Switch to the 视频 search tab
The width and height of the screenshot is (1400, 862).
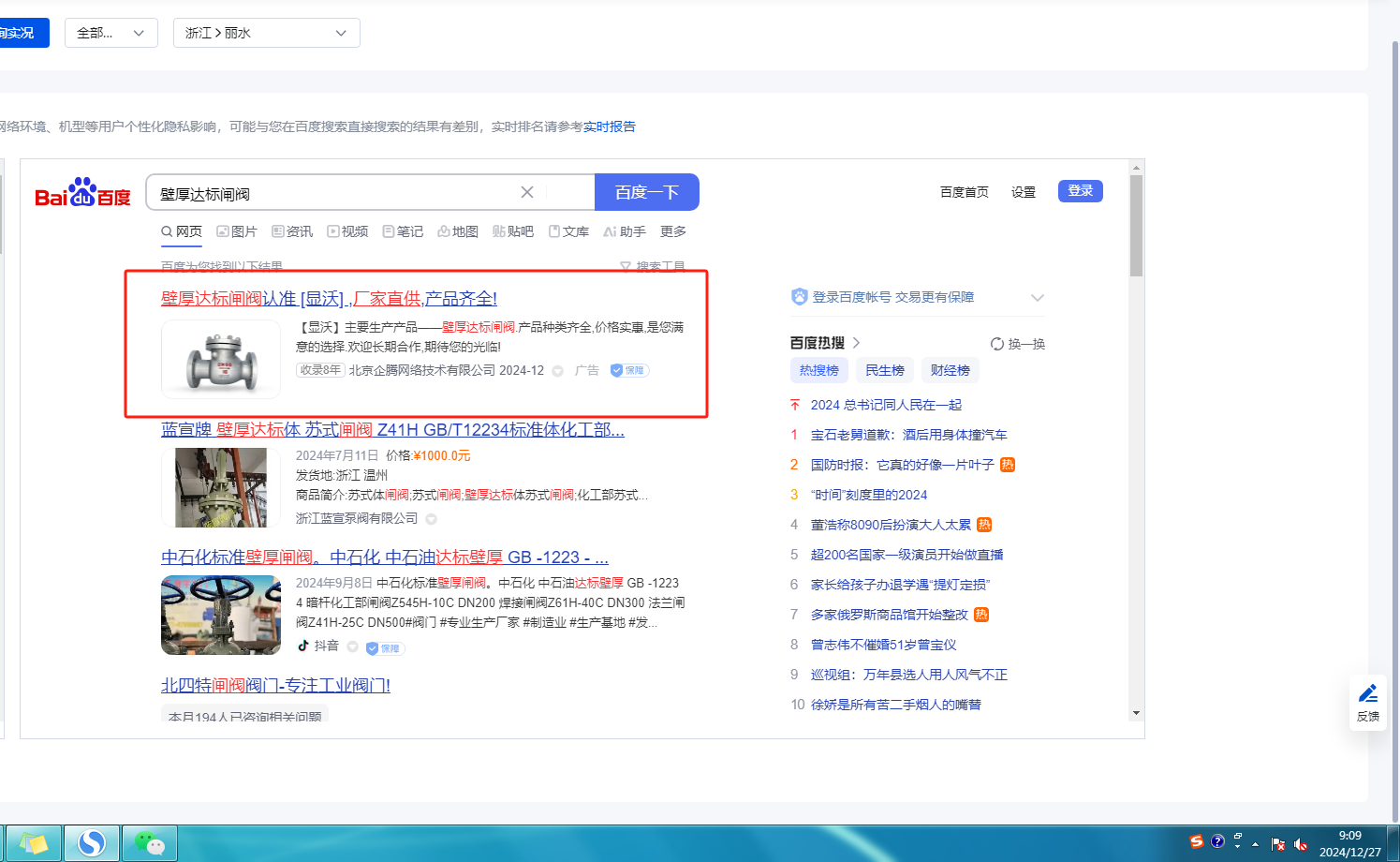point(347,231)
